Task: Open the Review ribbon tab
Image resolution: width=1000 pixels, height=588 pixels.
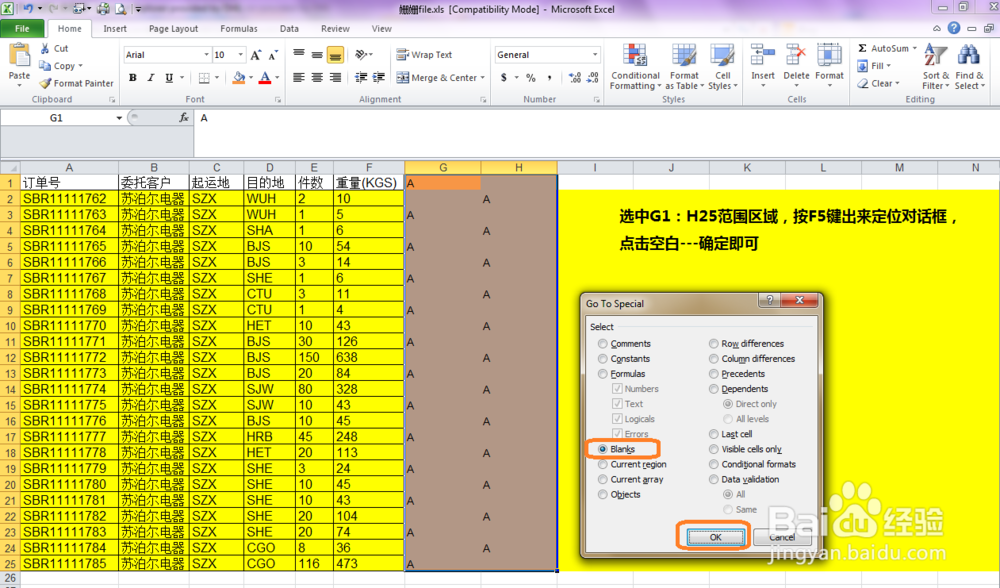Action: point(335,29)
